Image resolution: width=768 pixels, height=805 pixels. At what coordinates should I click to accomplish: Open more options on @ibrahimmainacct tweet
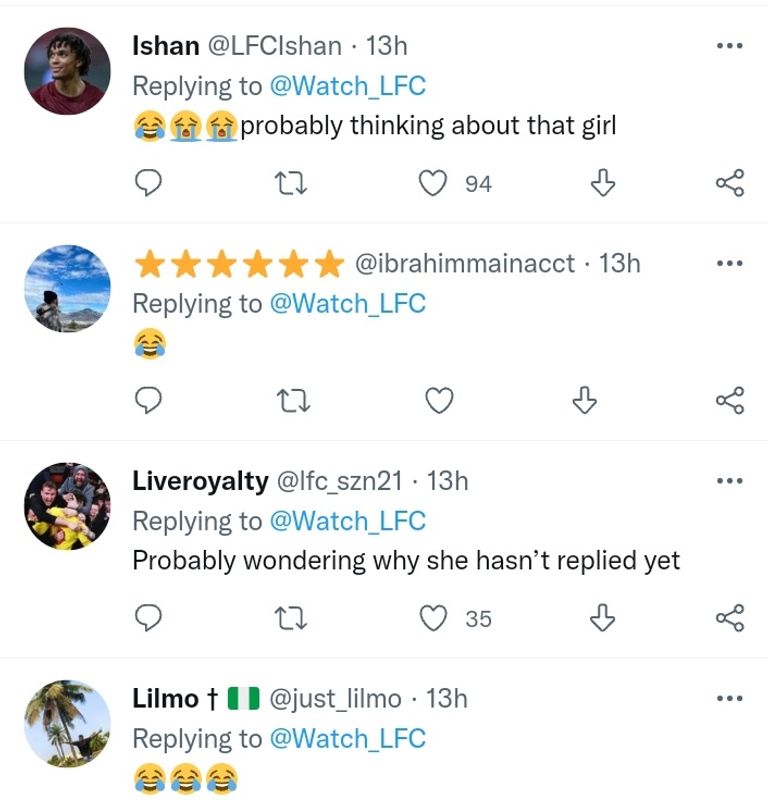[730, 264]
